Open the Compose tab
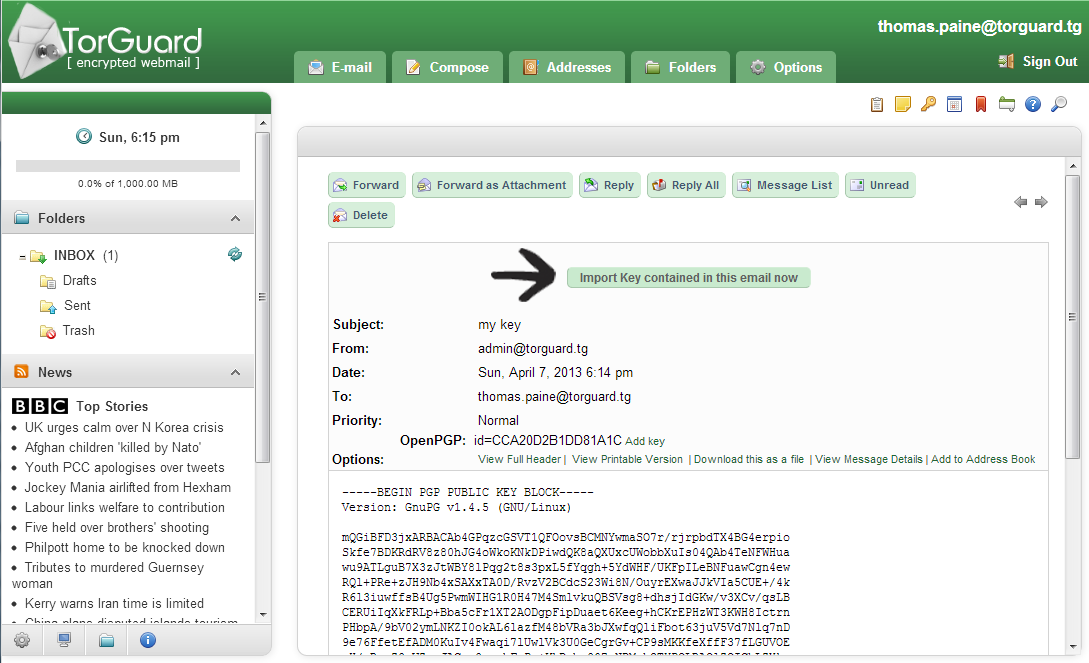The image size is (1089, 663). tap(447, 67)
